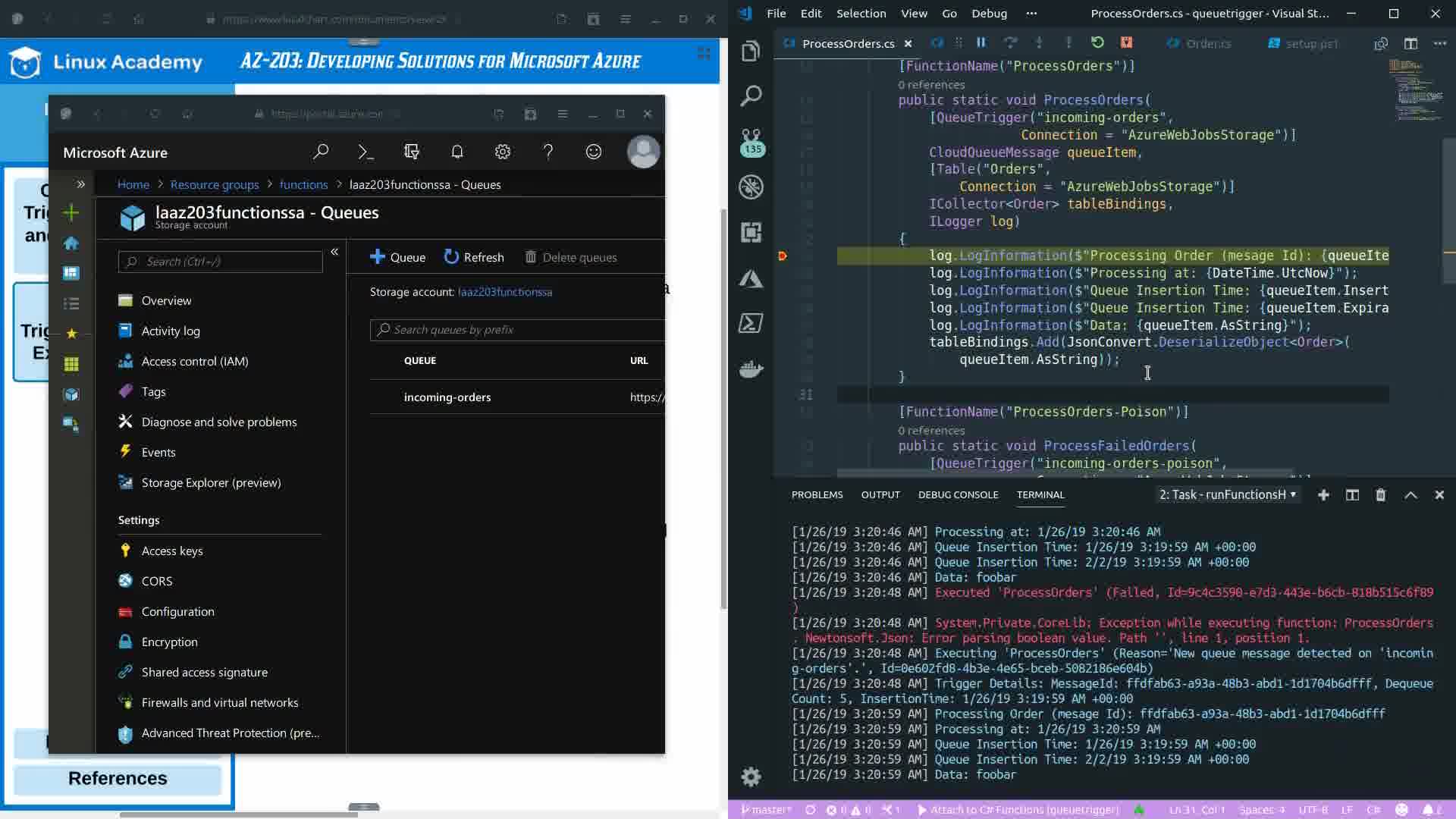Toggle the breakpoint on the highlighted line

[x=783, y=256]
